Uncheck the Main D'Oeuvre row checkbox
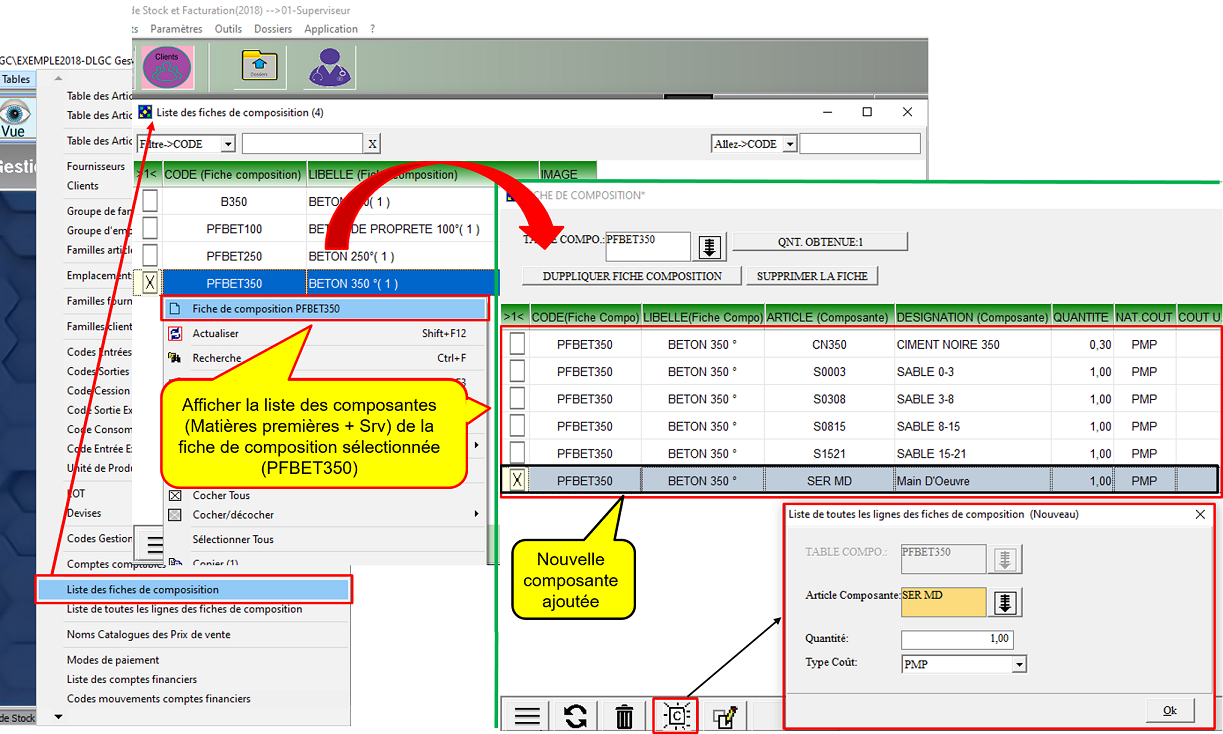1223x734 pixels. [x=516, y=481]
